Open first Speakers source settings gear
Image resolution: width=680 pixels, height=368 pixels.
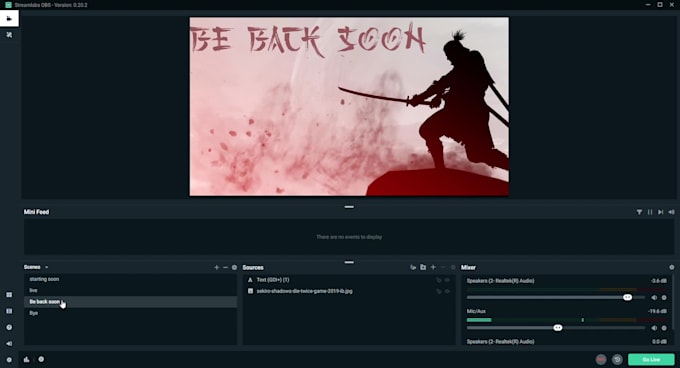664,298
